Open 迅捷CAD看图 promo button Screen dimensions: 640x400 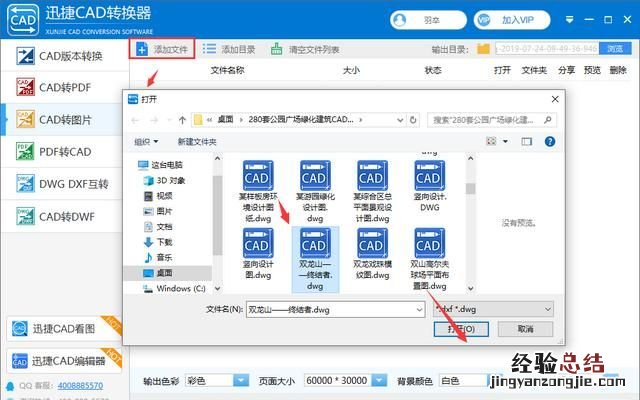pyautogui.click(x=64, y=329)
